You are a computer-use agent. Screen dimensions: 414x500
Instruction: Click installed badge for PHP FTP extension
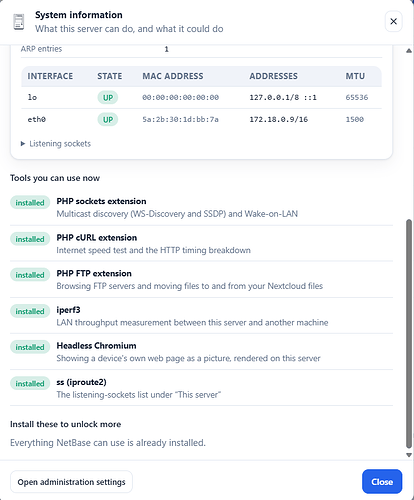[x=30, y=275]
